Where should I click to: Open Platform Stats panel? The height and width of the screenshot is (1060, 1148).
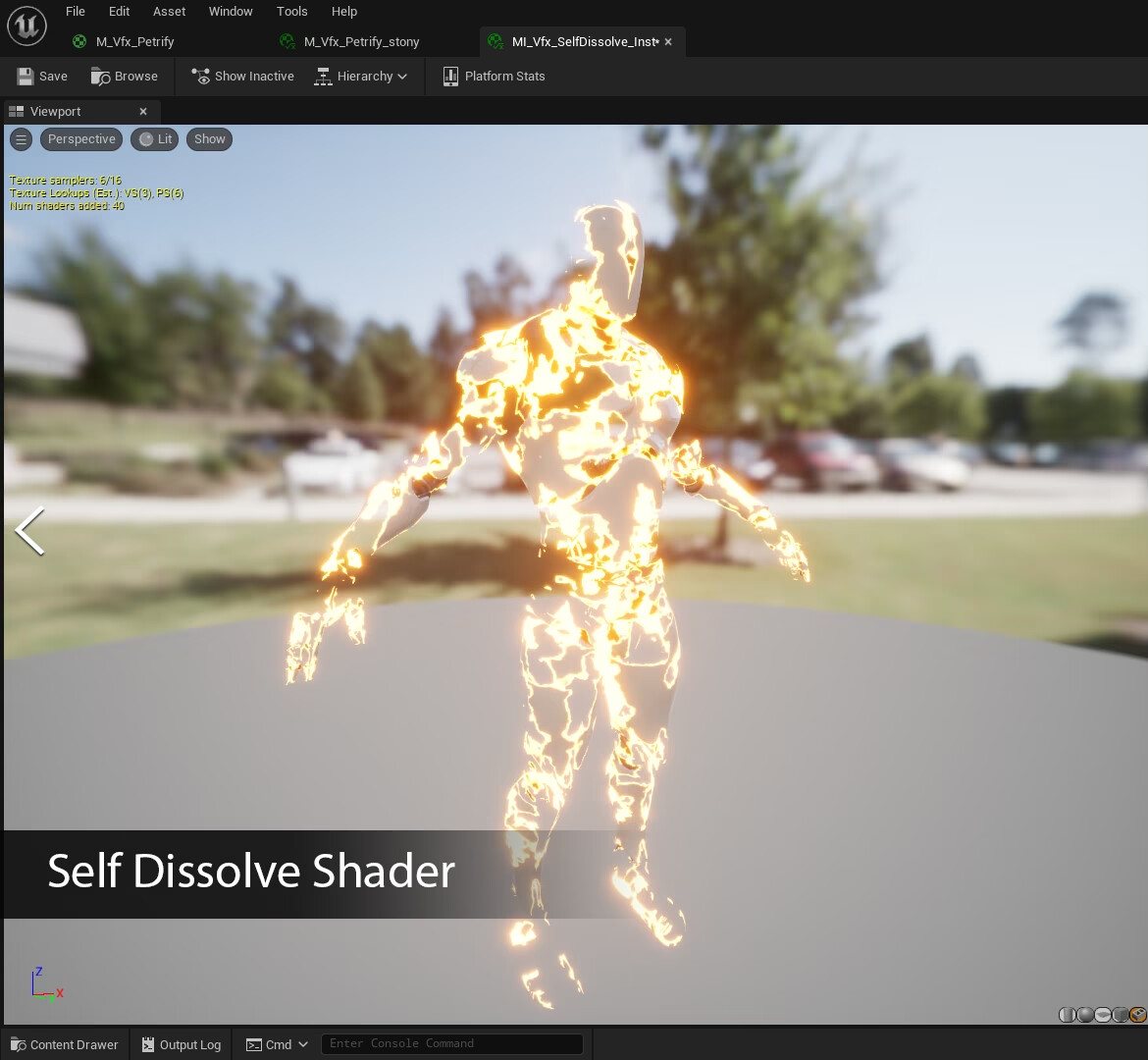[x=495, y=77]
